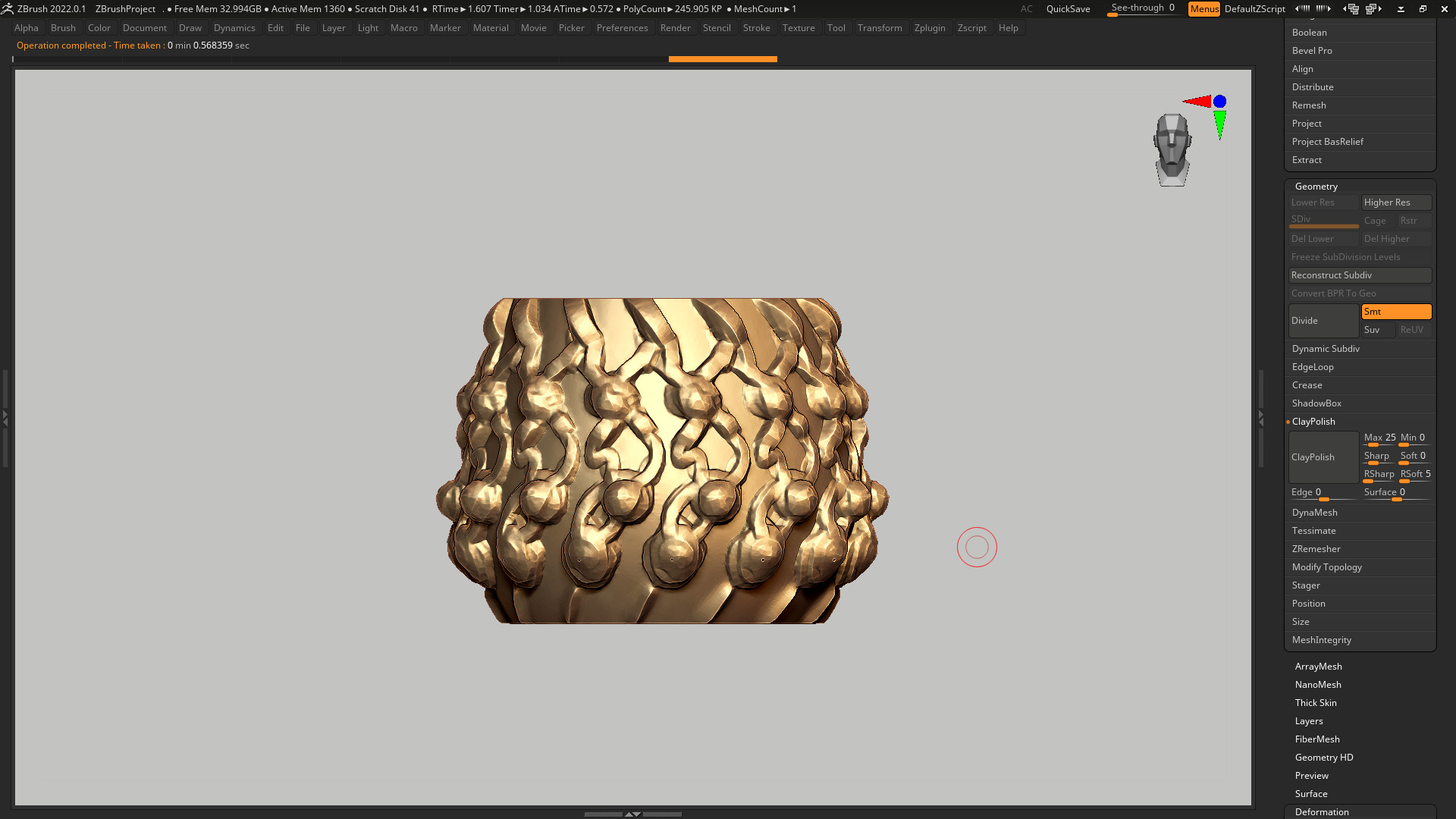Expand the Dynamic Subdiv section
The width and height of the screenshot is (1456, 819).
coord(1326,349)
